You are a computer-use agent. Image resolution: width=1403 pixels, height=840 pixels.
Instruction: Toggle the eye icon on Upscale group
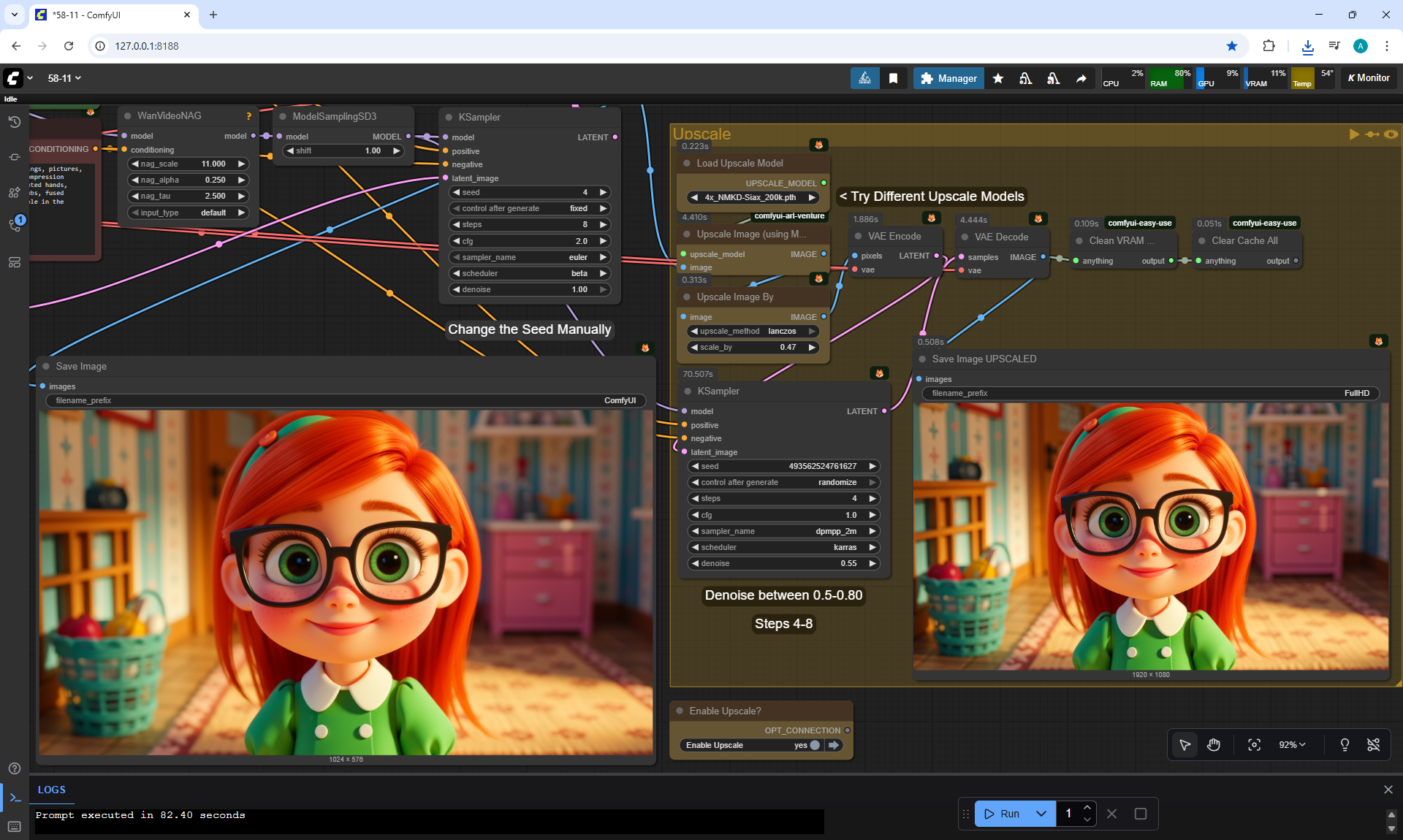(x=1391, y=134)
